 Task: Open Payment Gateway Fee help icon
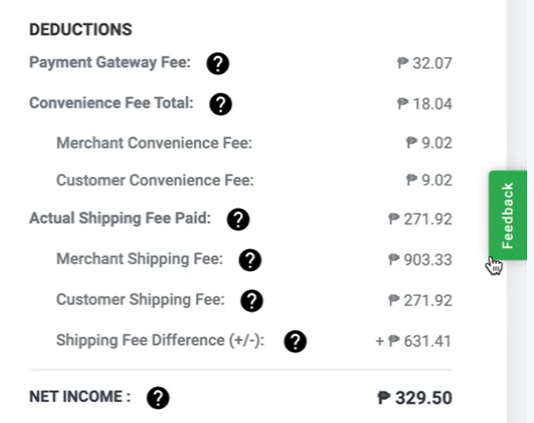click(x=218, y=63)
